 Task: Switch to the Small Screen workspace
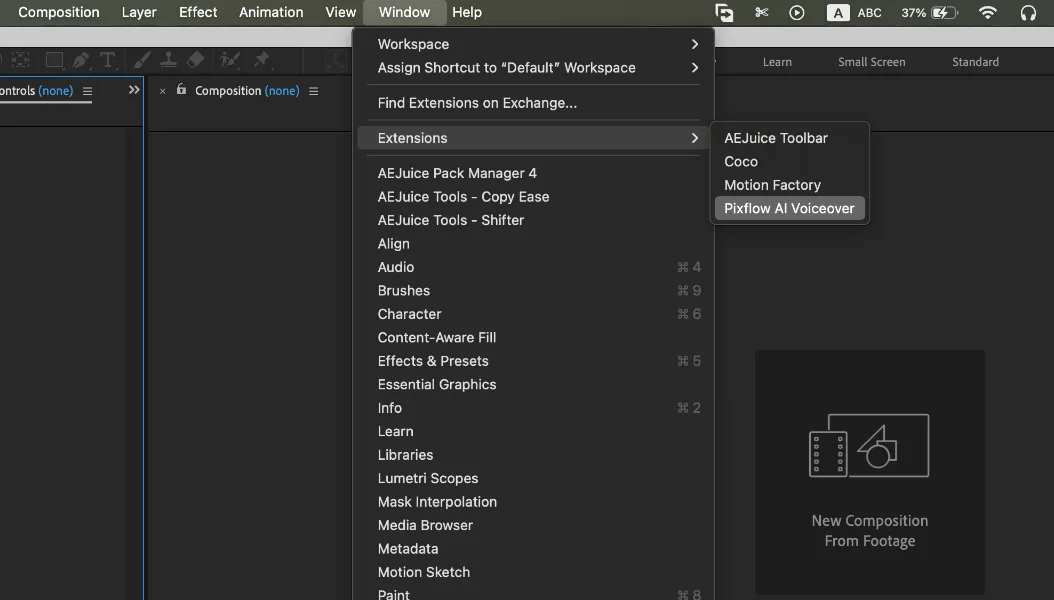click(871, 62)
